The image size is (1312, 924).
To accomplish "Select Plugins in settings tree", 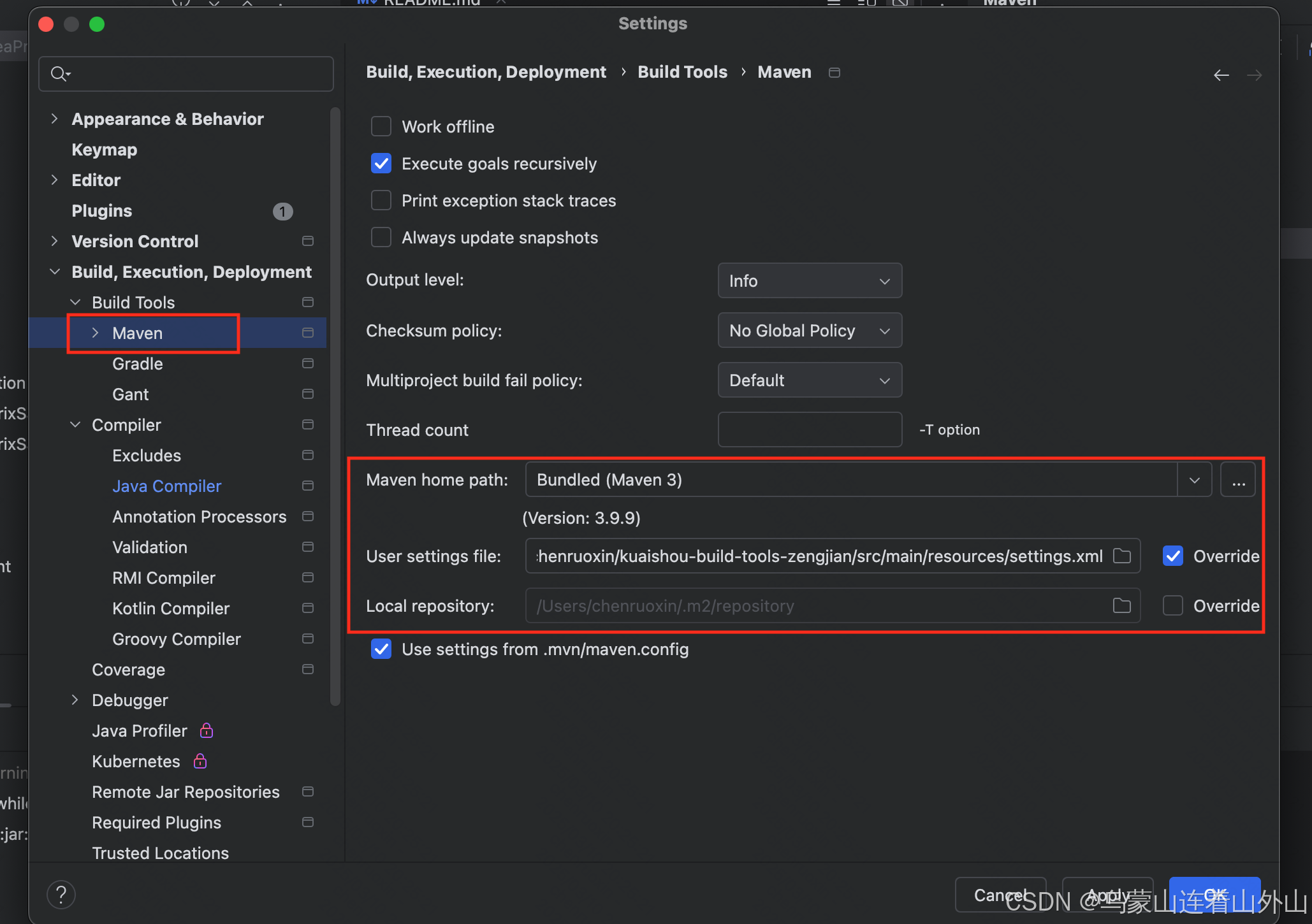I will point(102,211).
